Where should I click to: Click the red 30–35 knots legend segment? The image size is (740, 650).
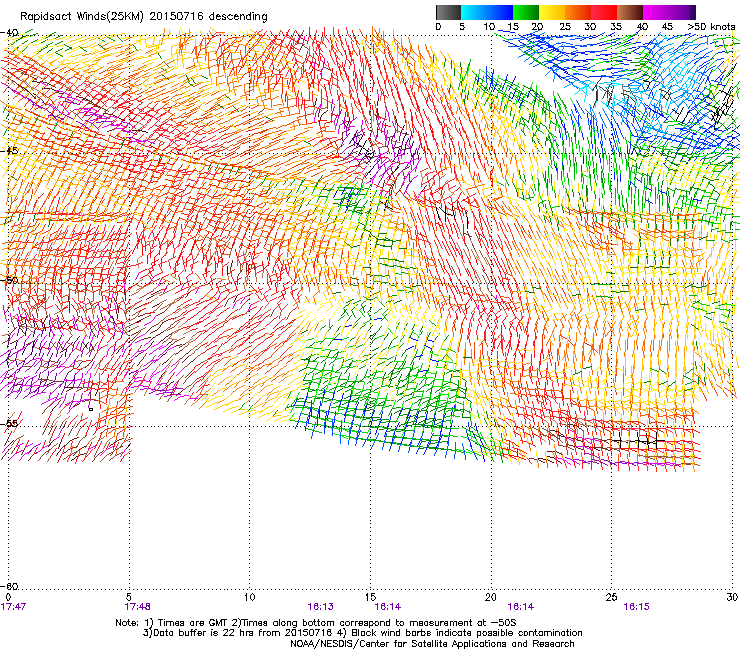[x=604, y=12]
